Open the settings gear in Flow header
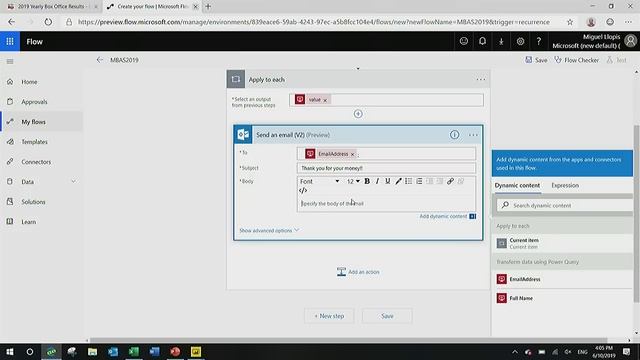640x360 pixels. point(520,41)
